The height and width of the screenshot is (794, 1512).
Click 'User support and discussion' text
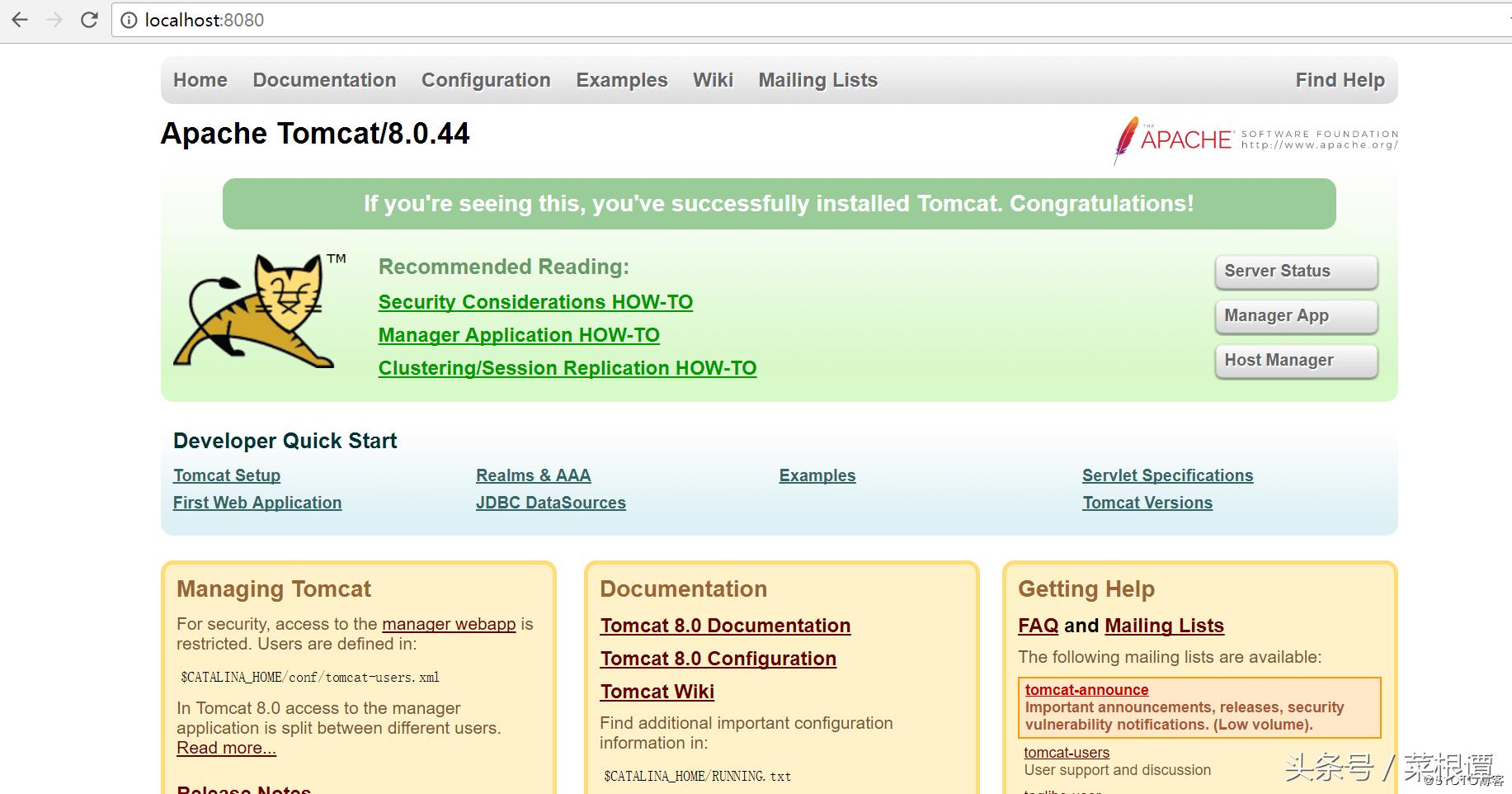[x=1118, y=770]
